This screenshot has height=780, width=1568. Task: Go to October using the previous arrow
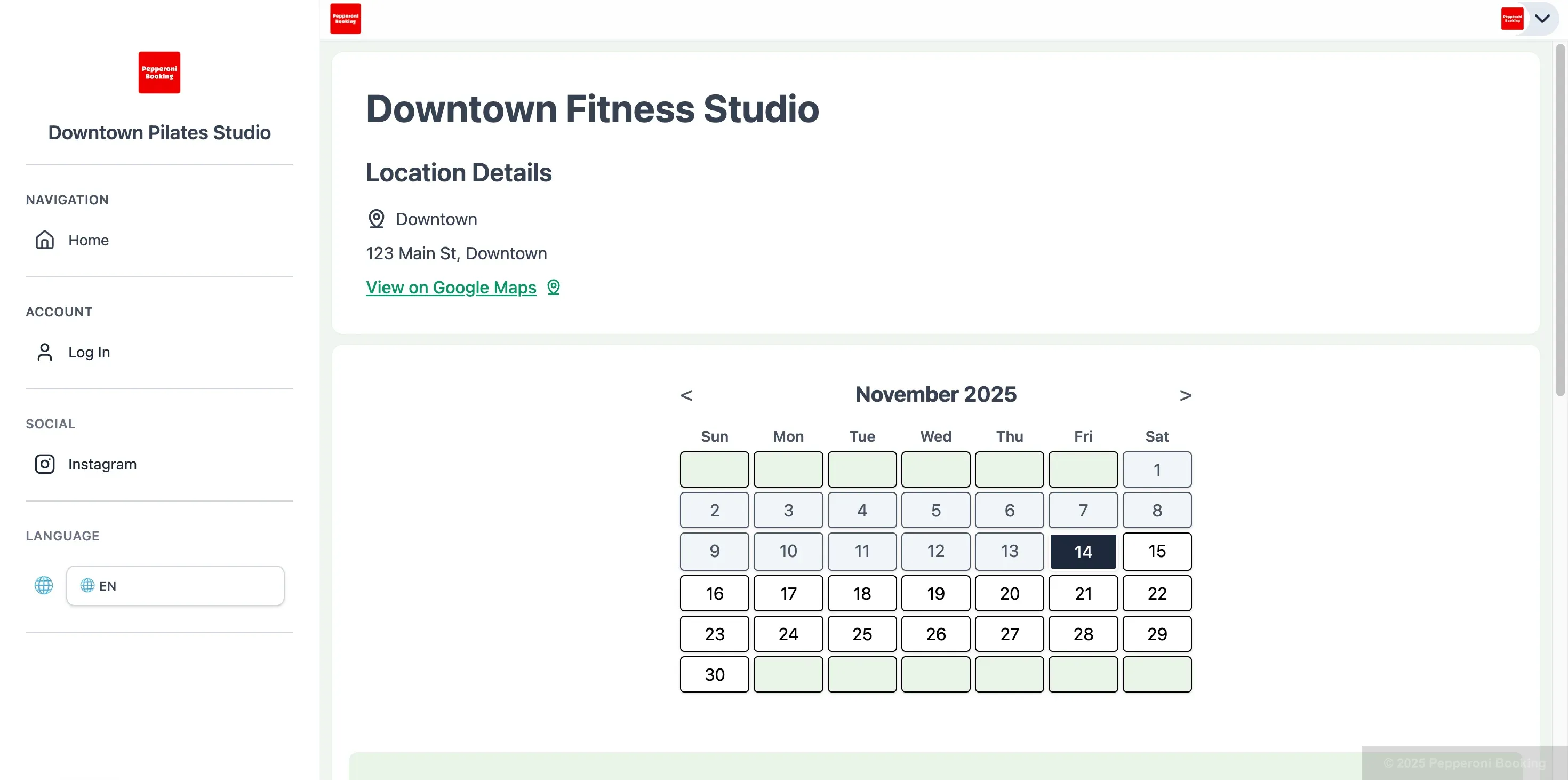tap(686, 395)
